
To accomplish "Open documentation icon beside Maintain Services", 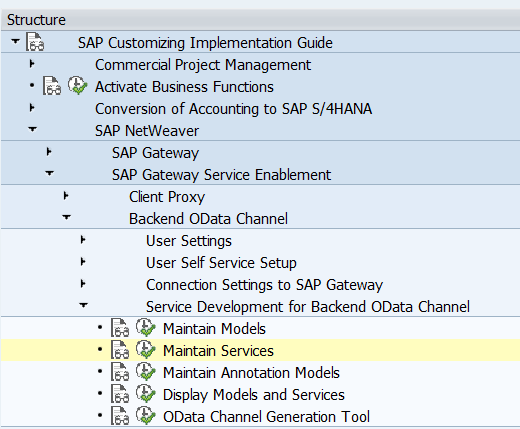I will 120,350.
